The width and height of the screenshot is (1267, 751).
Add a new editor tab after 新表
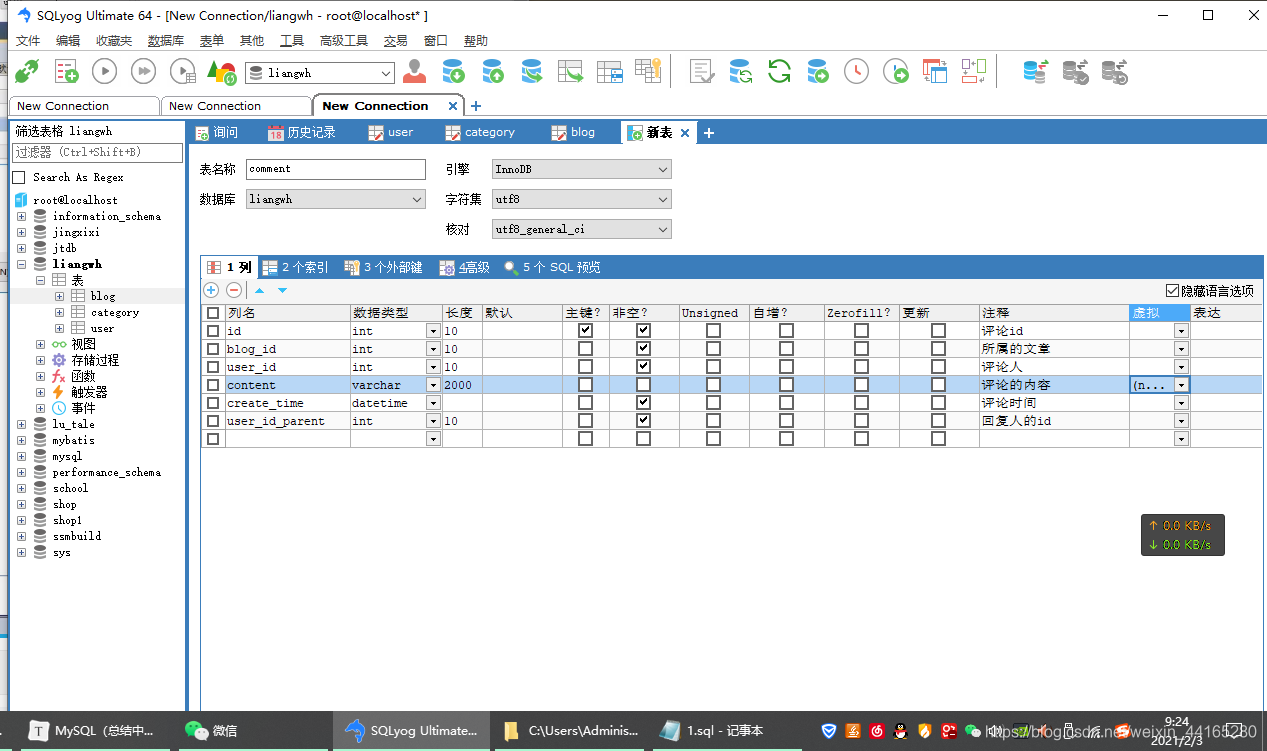[709, 133]
